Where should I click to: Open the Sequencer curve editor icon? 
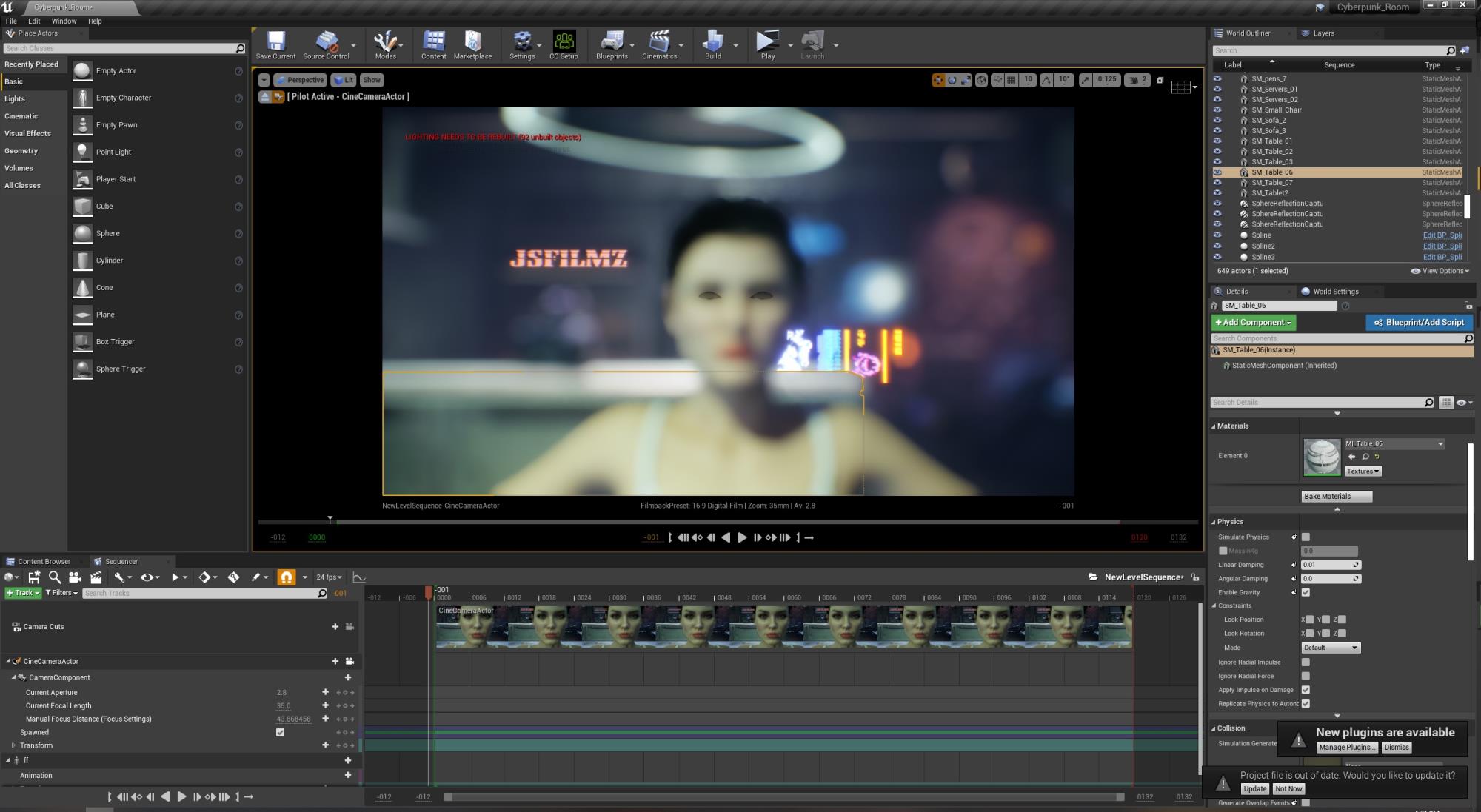point(359,577)
